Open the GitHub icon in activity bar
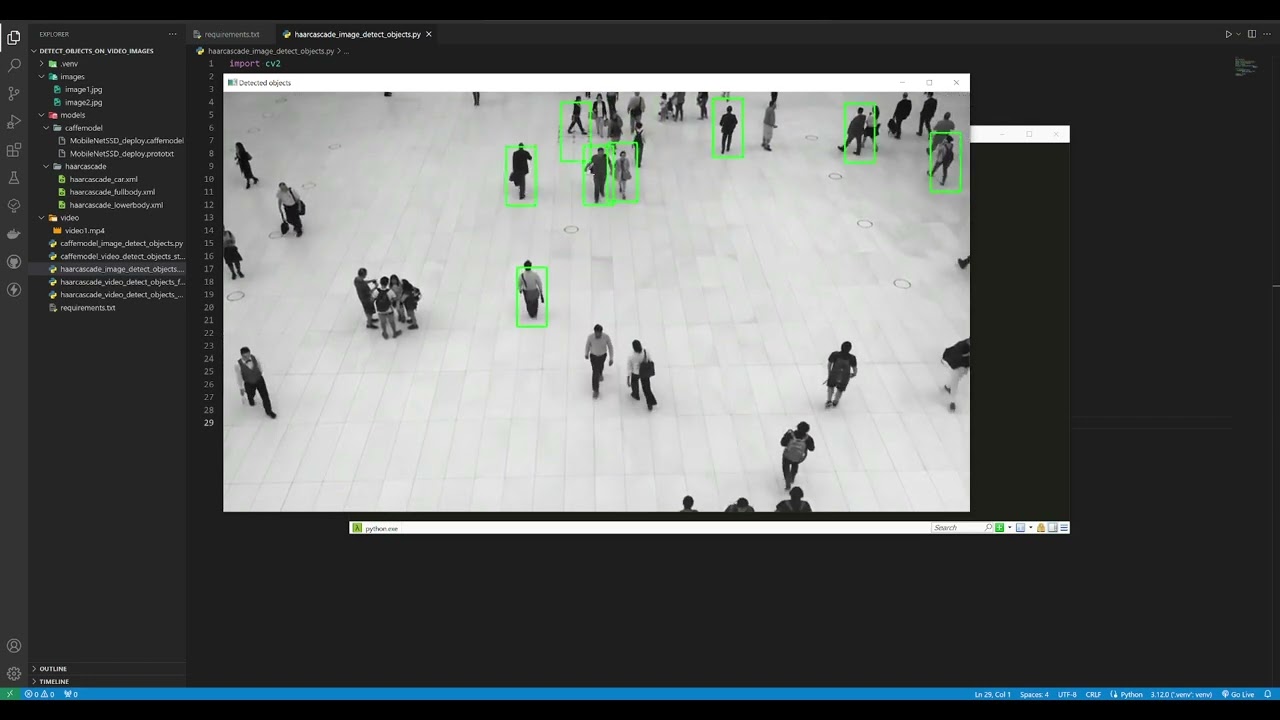This screenshot has height=720, width=1280. (x=14, y=262)
